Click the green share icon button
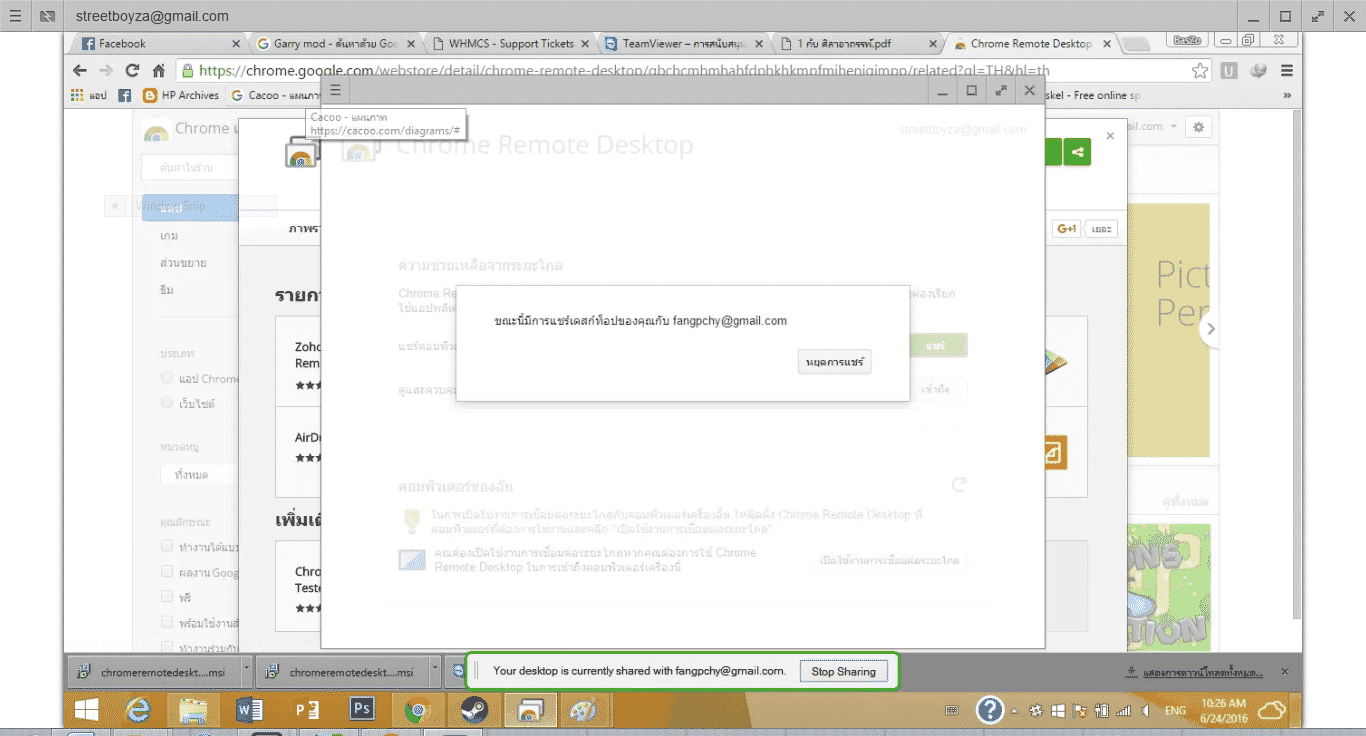This screenshot has height=736, width=1366. point(1077,152)
